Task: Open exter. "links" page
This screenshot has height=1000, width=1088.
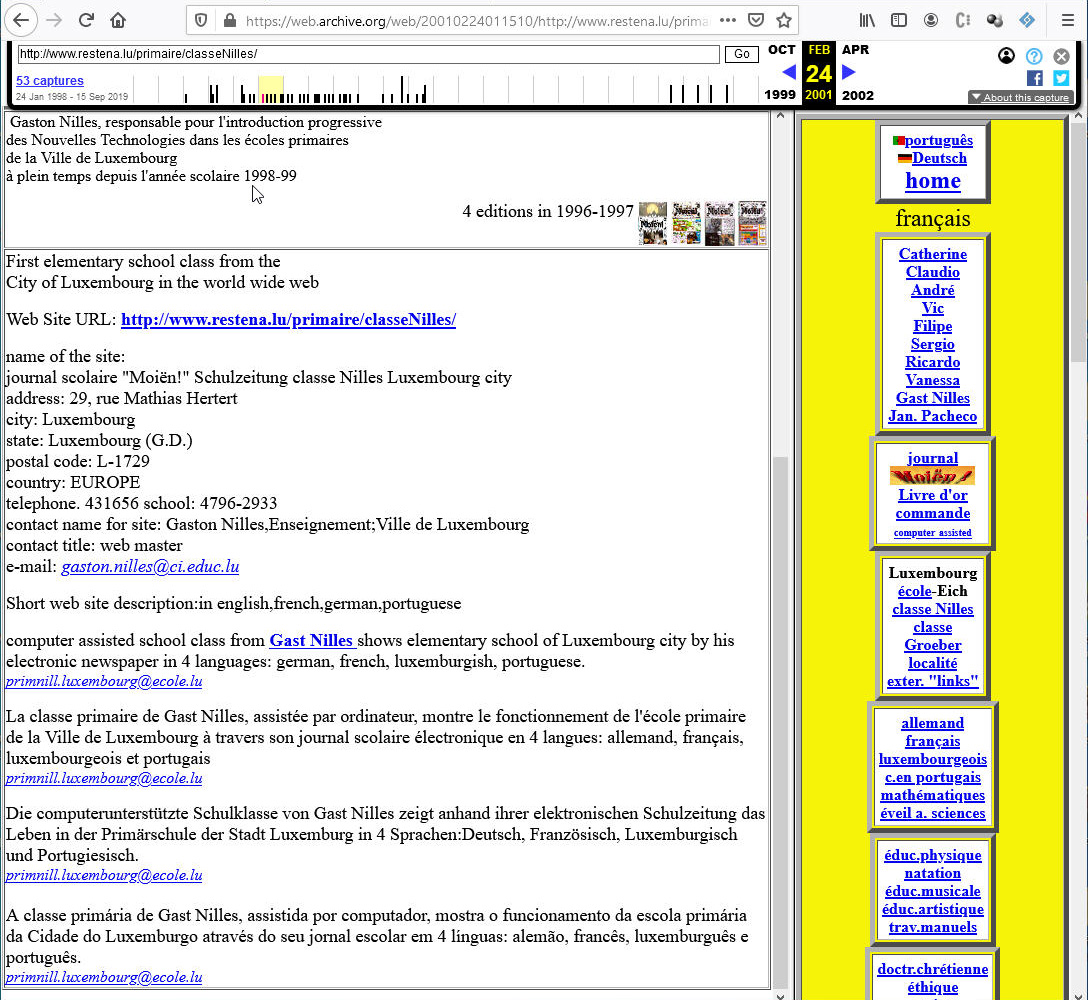Action: click(933, 681)
